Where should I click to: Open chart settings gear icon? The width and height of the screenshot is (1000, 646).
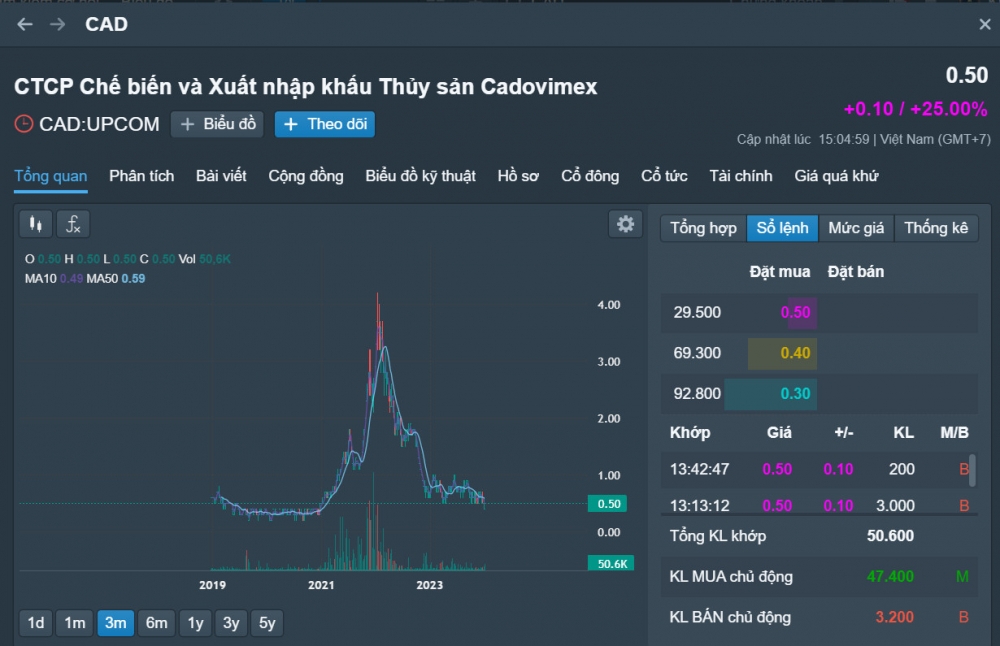point(626,224)
